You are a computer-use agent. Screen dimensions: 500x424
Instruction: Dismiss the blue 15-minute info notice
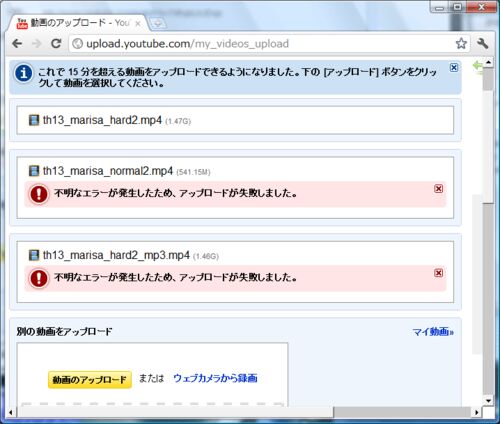[454, 67]
